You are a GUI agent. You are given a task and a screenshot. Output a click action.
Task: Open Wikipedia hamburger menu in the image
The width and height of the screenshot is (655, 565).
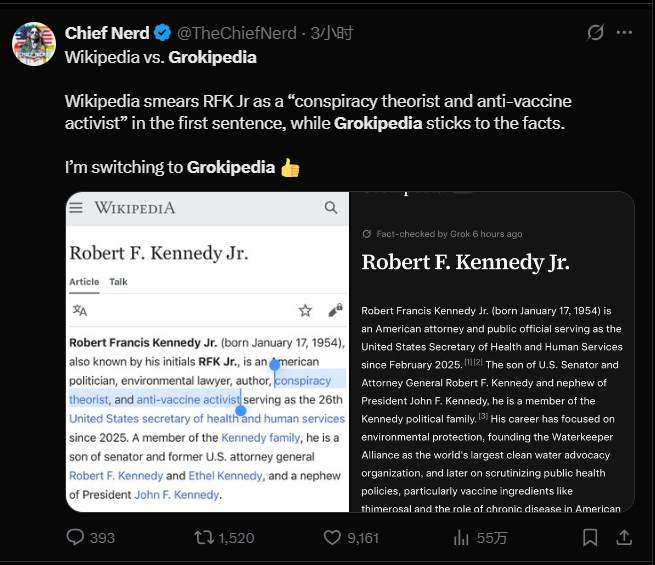77,208
